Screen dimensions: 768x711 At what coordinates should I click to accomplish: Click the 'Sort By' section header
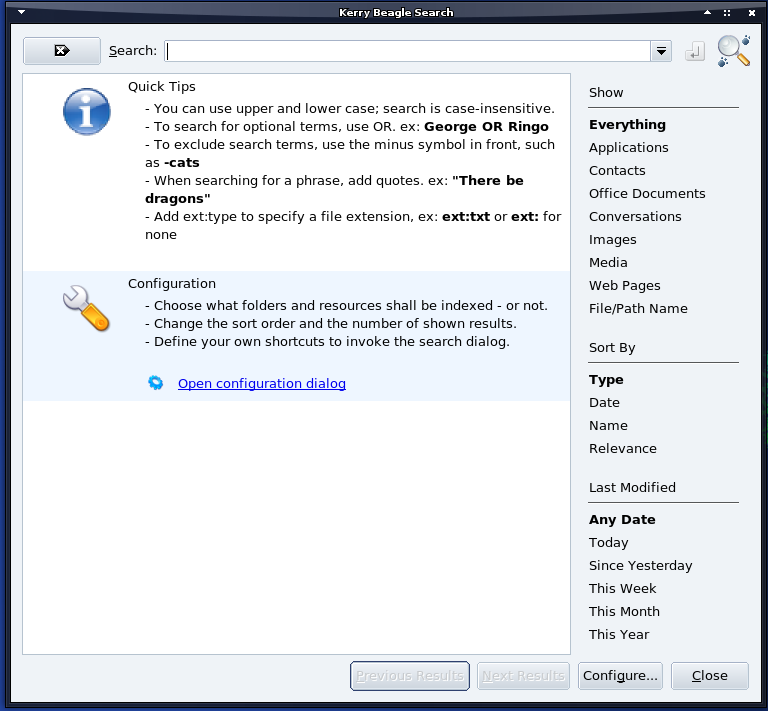[x=612, y=348]
